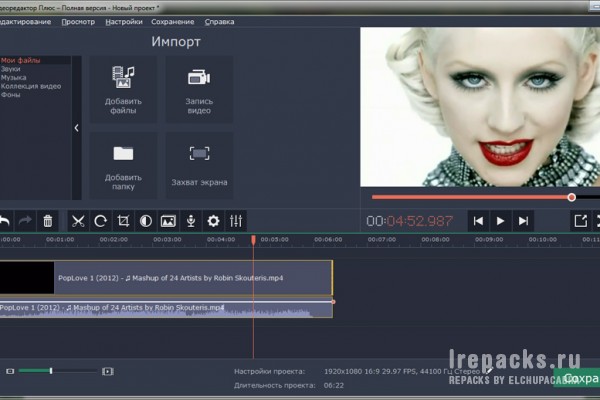Select Музыка in sidebar list

[x=14, y=78]
